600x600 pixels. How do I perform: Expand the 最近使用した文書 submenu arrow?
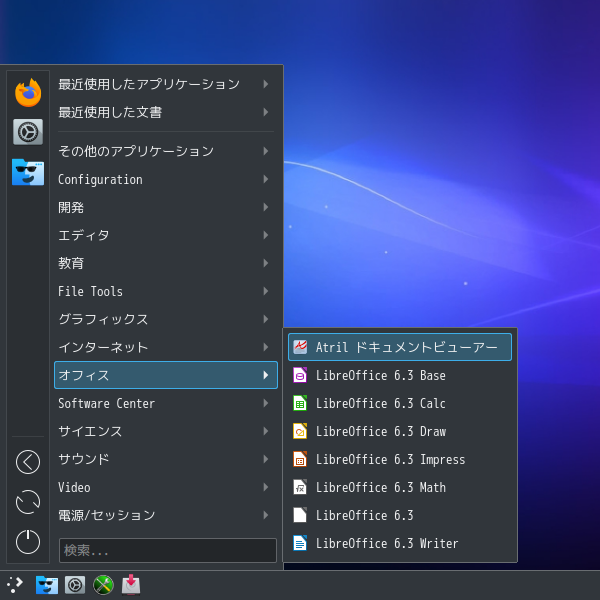[x=266, y=112]
